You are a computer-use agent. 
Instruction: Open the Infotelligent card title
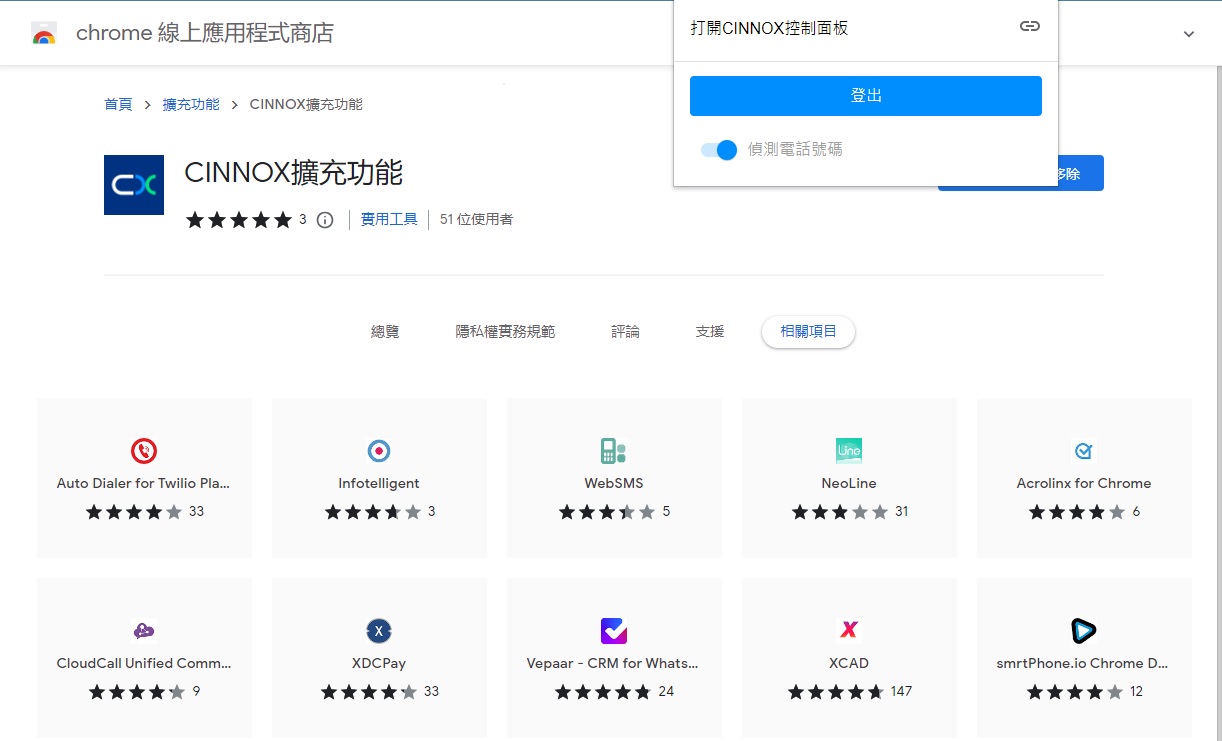(x=379, y=483)
